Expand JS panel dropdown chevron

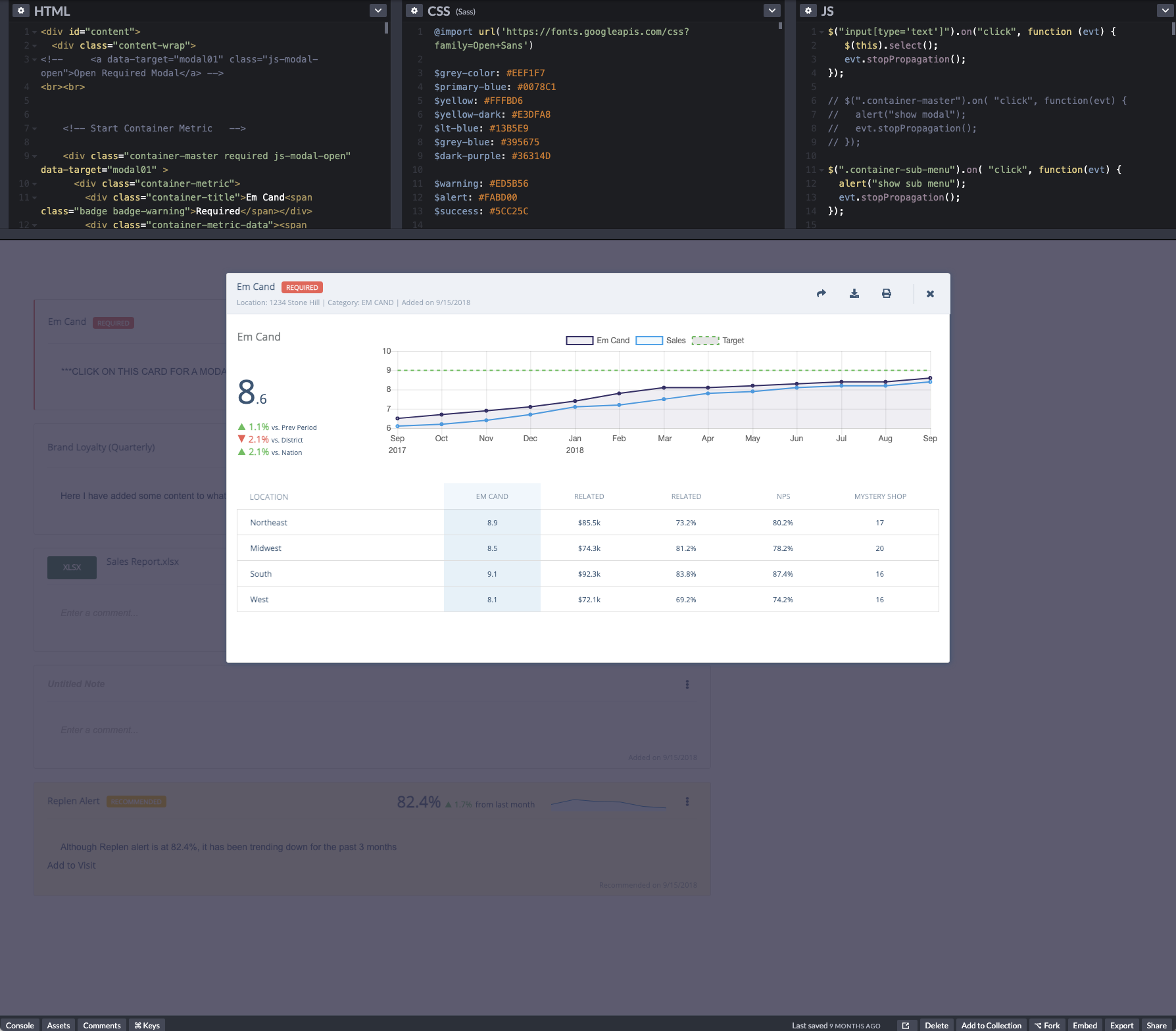1164,11
